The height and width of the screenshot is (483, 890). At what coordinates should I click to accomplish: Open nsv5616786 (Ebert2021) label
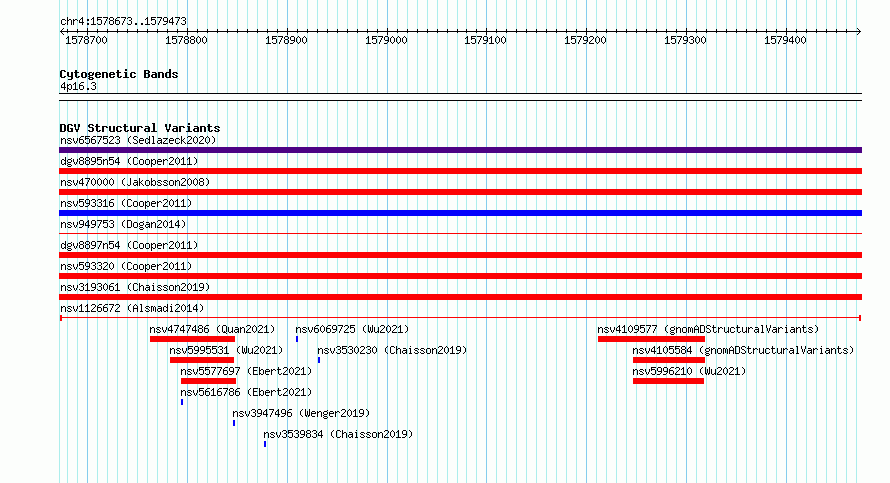(x=246, y=392)
